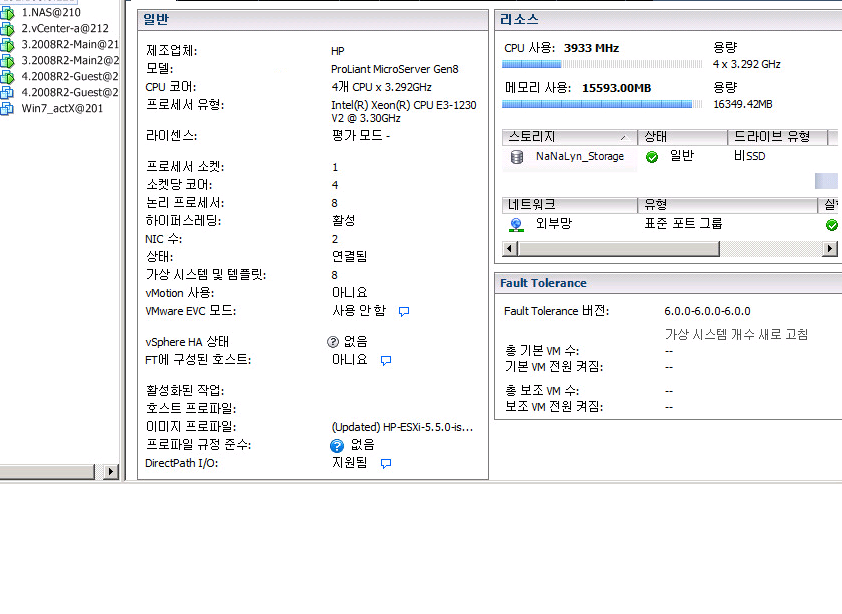
Task: Click the 15593.00MB memory usage value
Action: pyautogui.click(x=616, y=88)
